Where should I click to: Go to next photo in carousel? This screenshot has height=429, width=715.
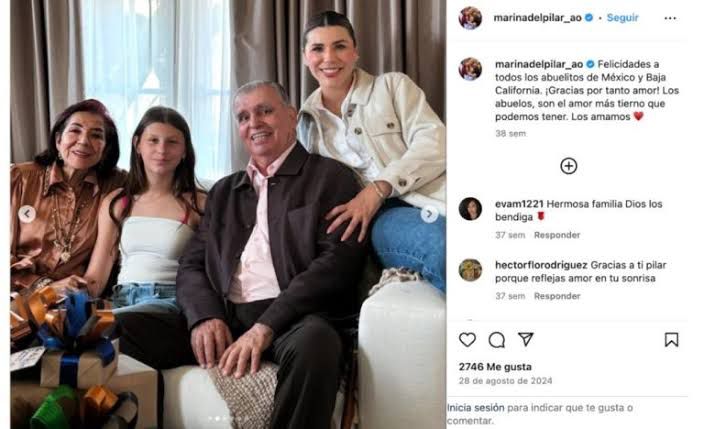point(429,214)
